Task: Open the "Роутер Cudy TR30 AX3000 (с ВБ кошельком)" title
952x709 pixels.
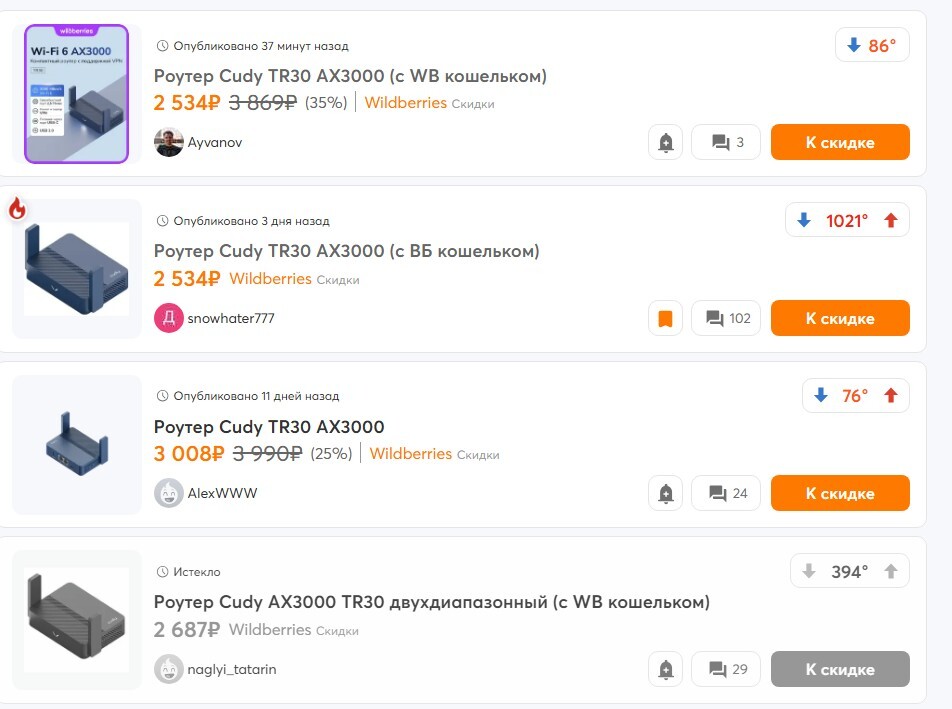Action: tap(346, 251)
